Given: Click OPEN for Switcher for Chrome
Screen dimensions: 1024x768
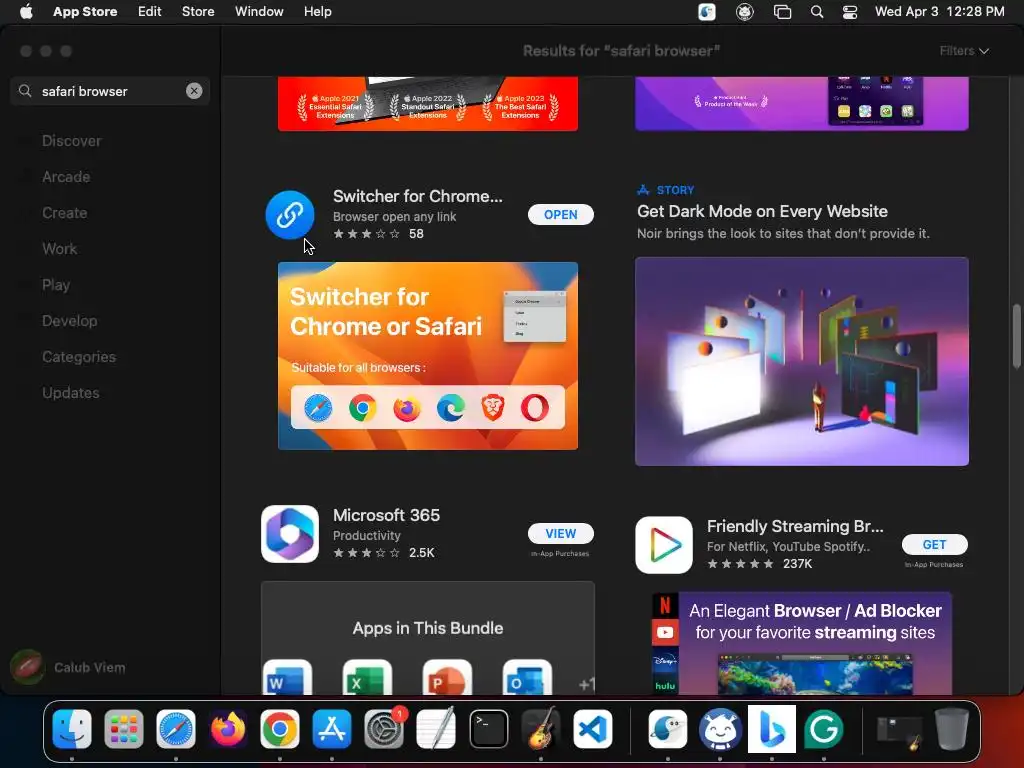Looking at the screenshot, I should pos(560,214).
